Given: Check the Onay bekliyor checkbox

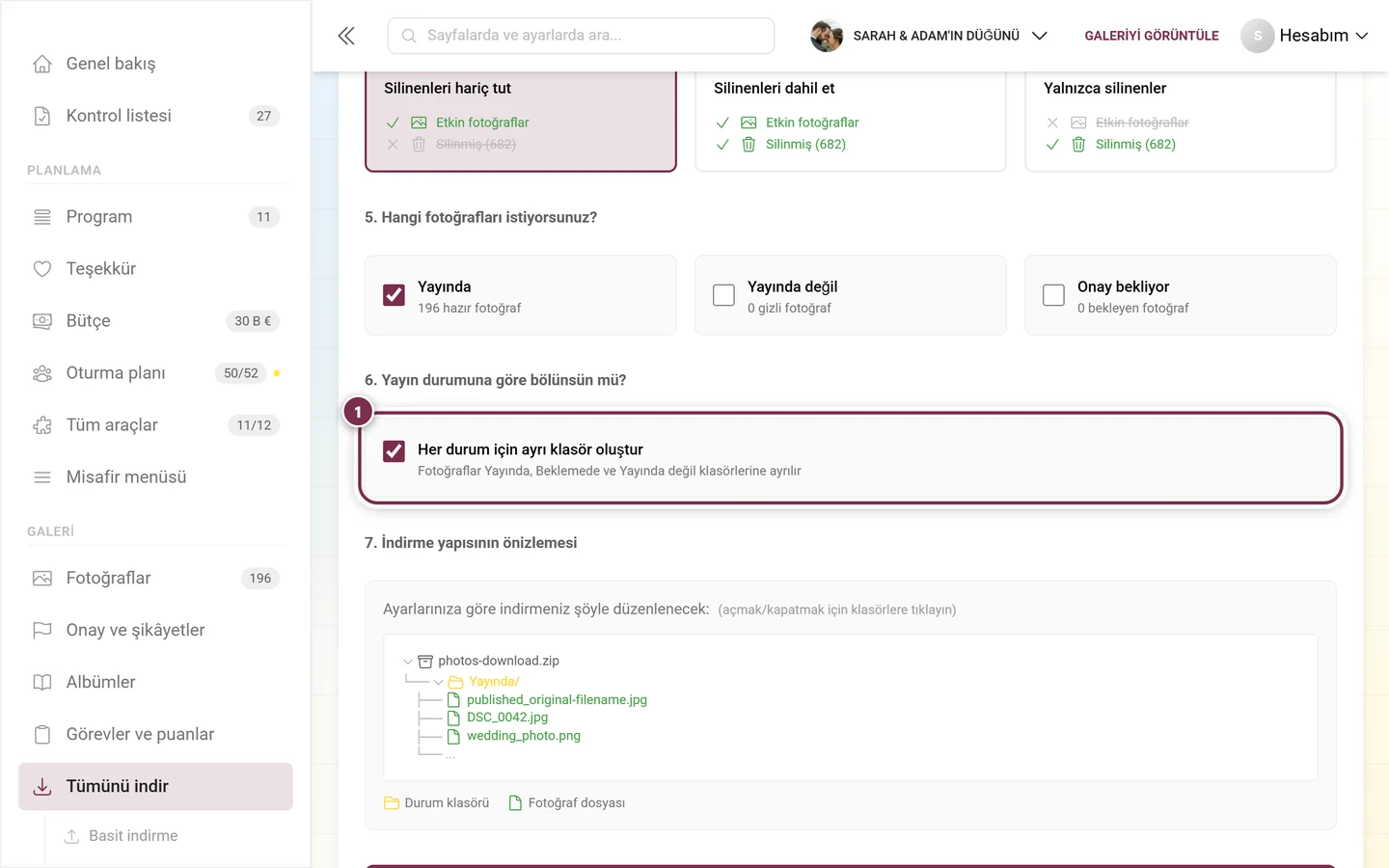Looking at the screenshot, I should (x=1053, y=295).
